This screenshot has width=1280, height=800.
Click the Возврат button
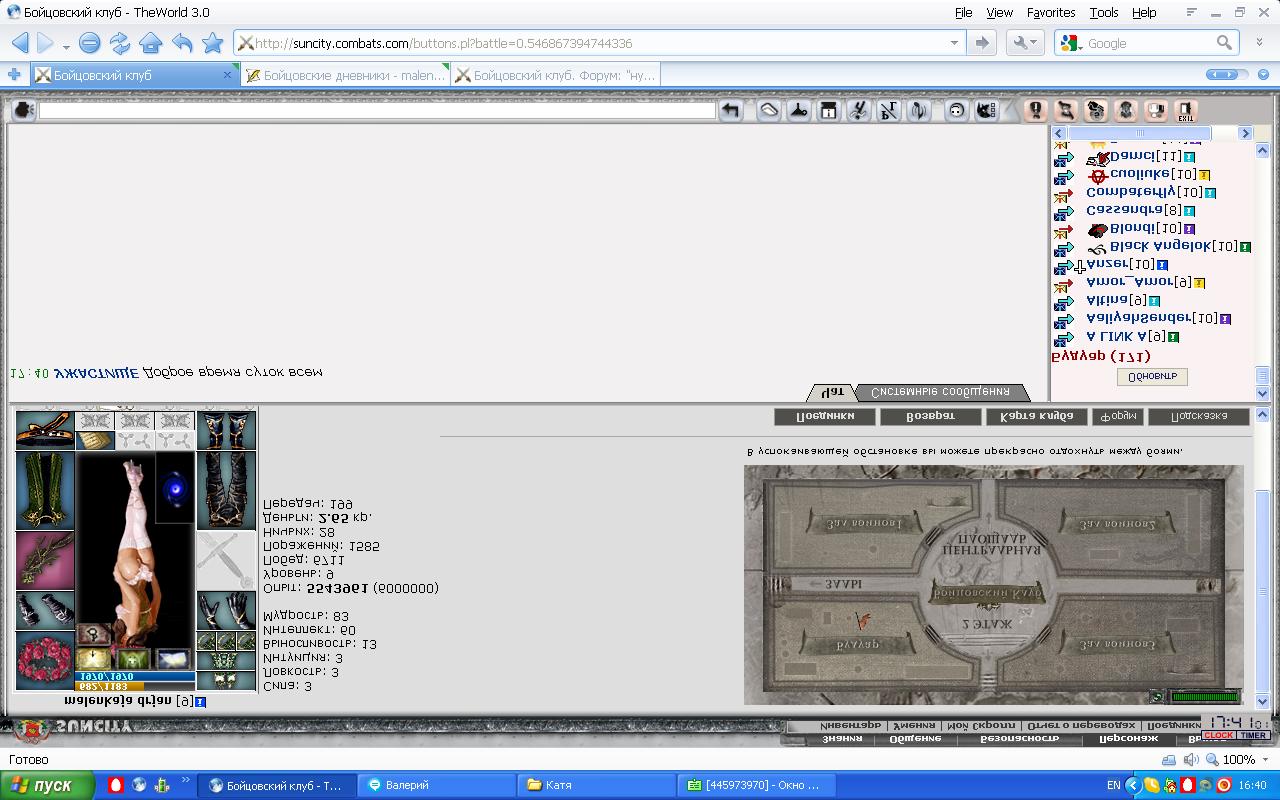pos(930,416)
